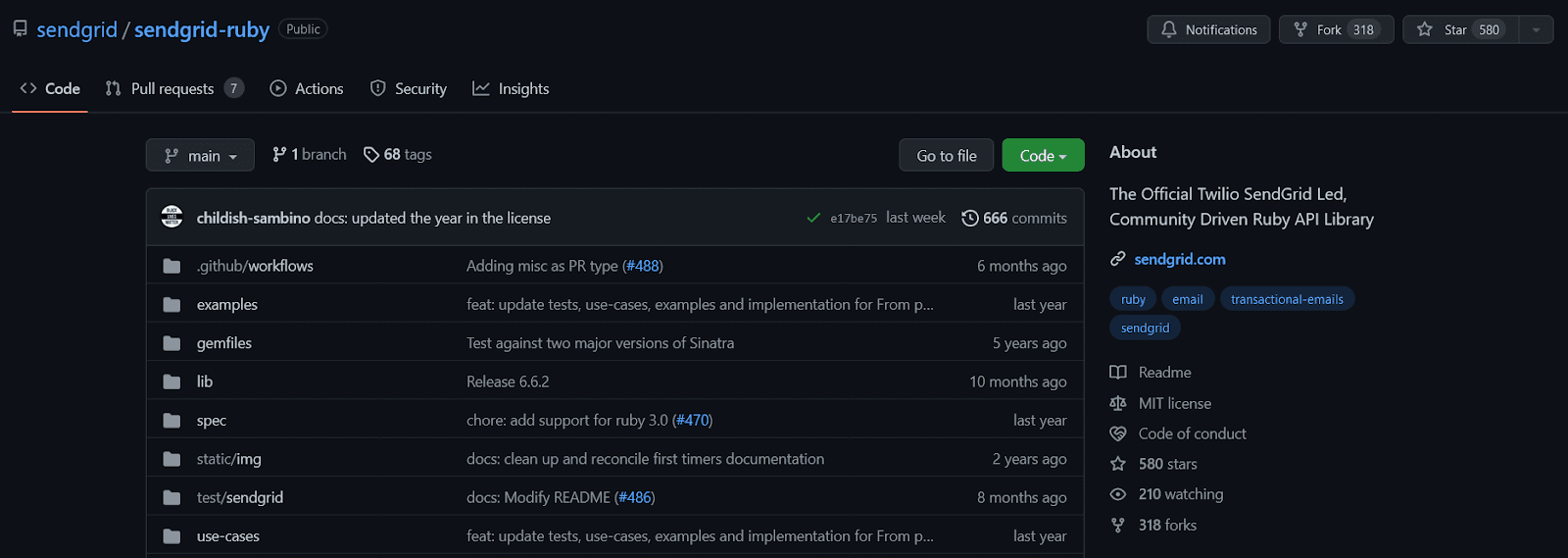Click the green commit status checkmark

[x=813, y=218]
